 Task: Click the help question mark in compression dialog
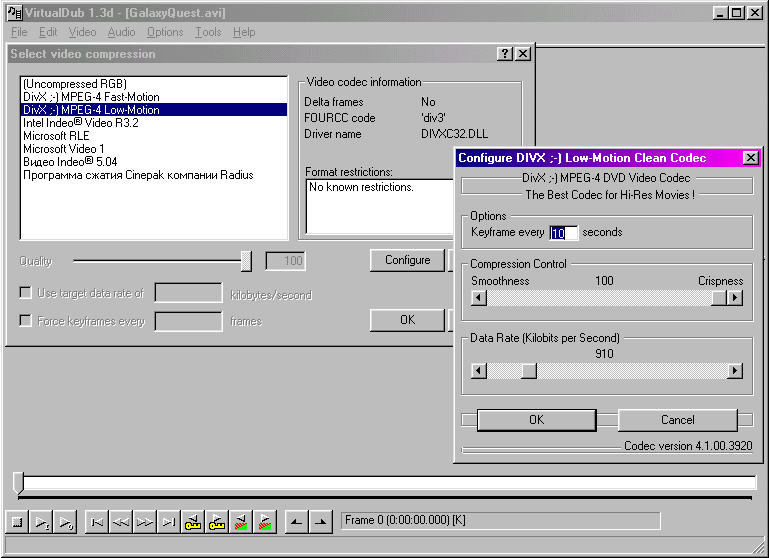[x=505, y=54]
